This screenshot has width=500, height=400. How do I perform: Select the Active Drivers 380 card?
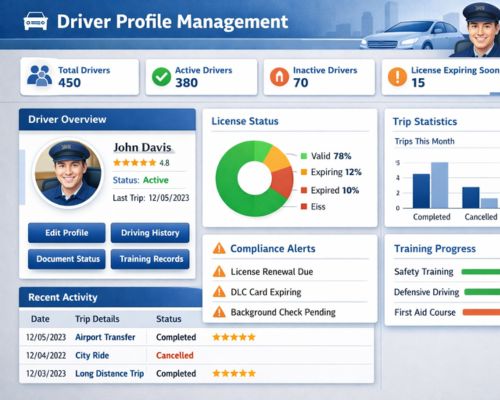point(201,77)
